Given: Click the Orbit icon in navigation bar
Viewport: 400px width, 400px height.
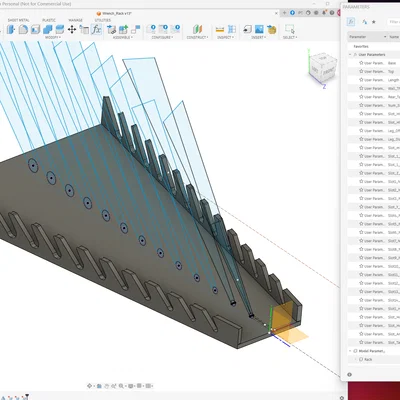Looking at the screenshot, I should click(89, 386).
